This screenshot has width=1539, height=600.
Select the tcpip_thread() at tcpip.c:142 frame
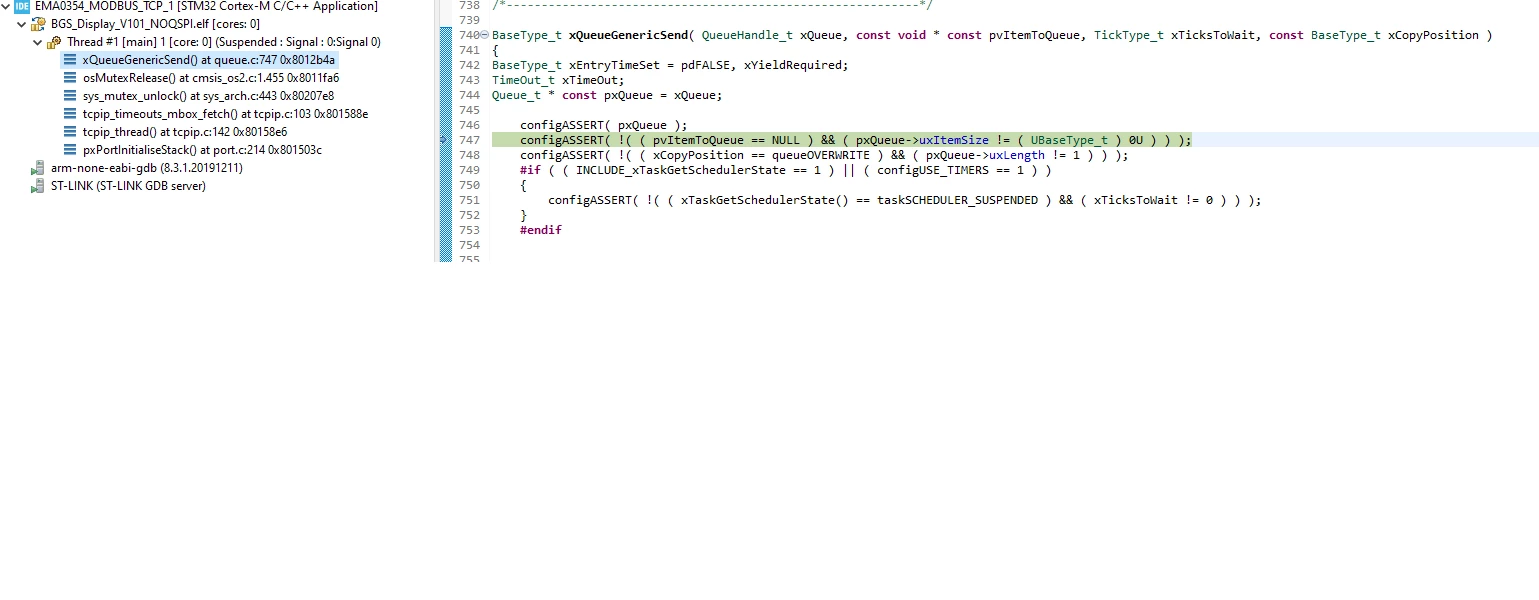click(185, 132)
